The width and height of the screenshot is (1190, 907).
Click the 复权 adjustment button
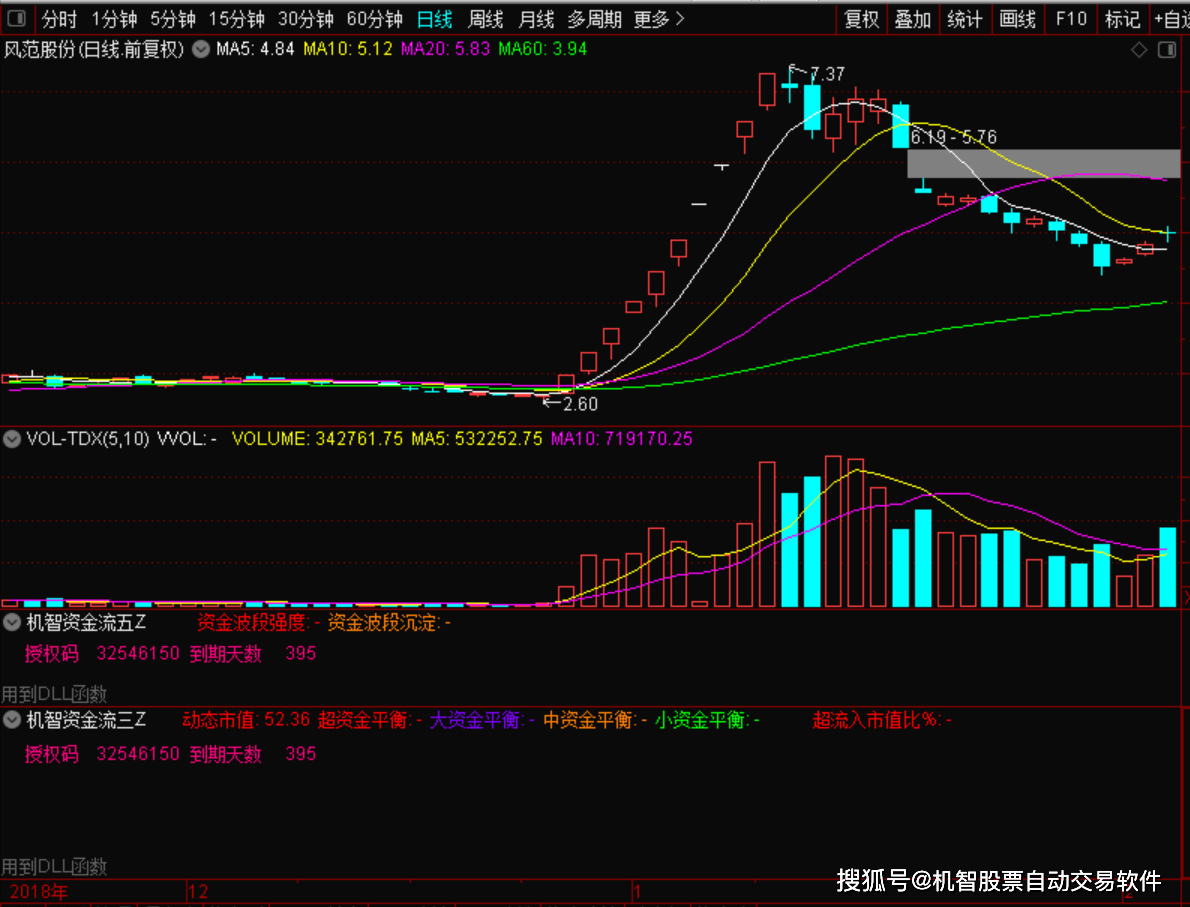[x=861, y=19]
